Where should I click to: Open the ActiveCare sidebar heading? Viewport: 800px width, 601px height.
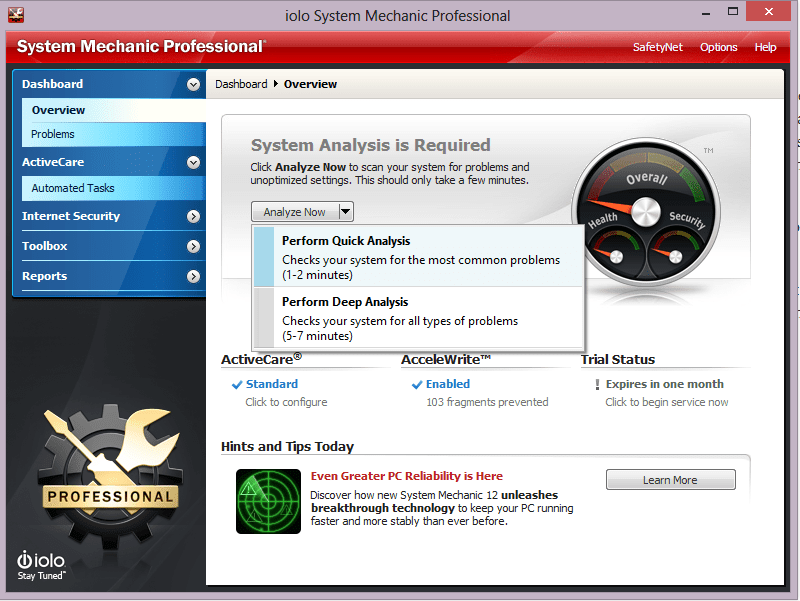click(53, 162)
